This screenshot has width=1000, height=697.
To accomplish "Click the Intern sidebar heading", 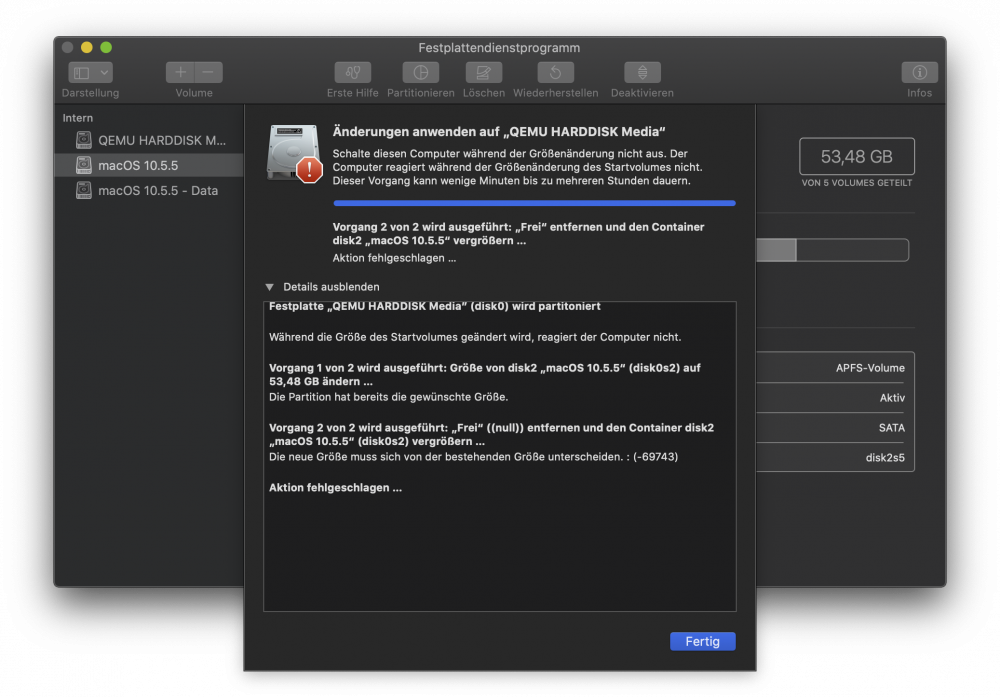I will (78, 118).
